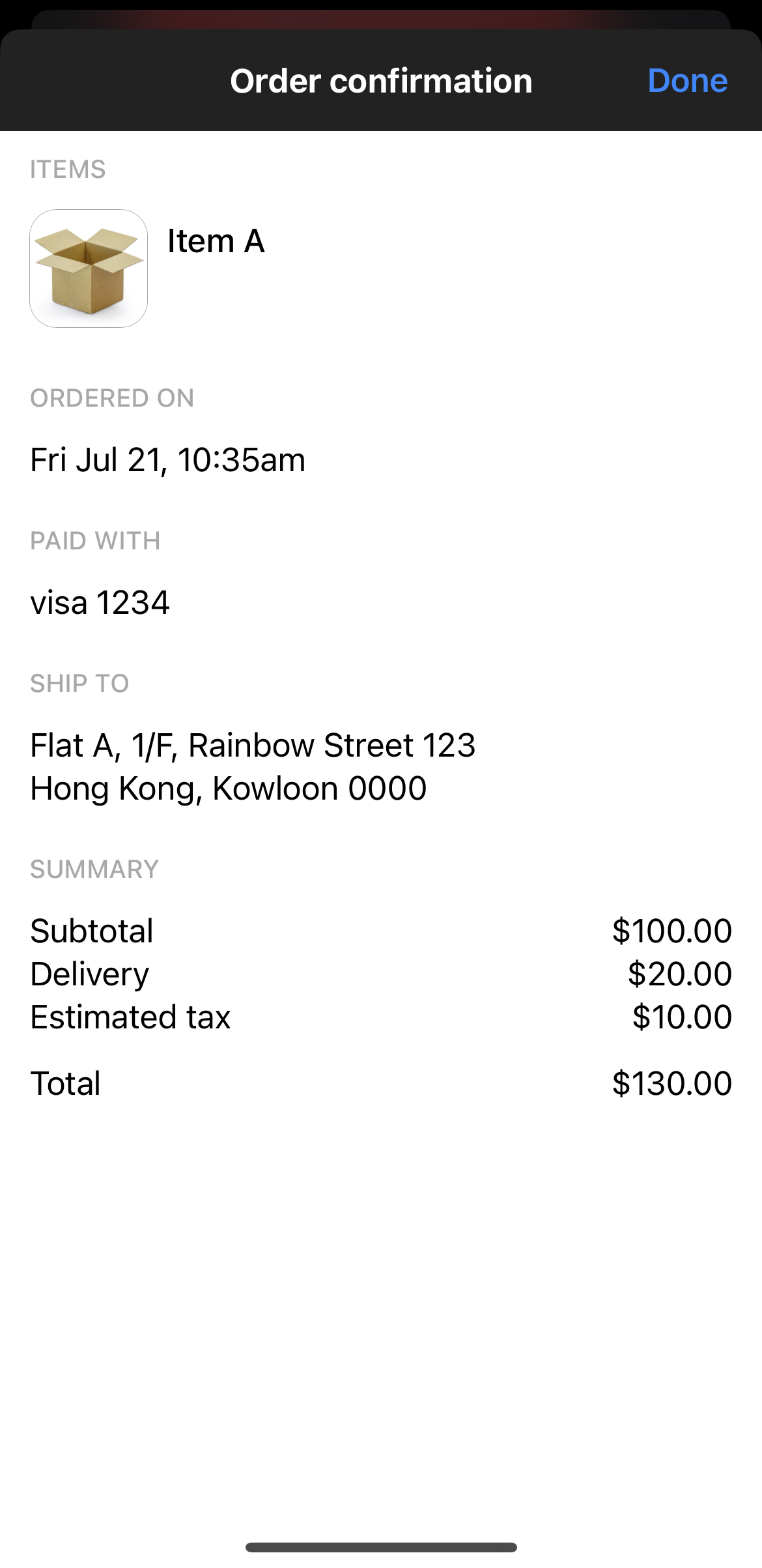This screenshot has width=762, height=1568.
Task: Click the order date Fri Jul 21
Action: [167, 460]
